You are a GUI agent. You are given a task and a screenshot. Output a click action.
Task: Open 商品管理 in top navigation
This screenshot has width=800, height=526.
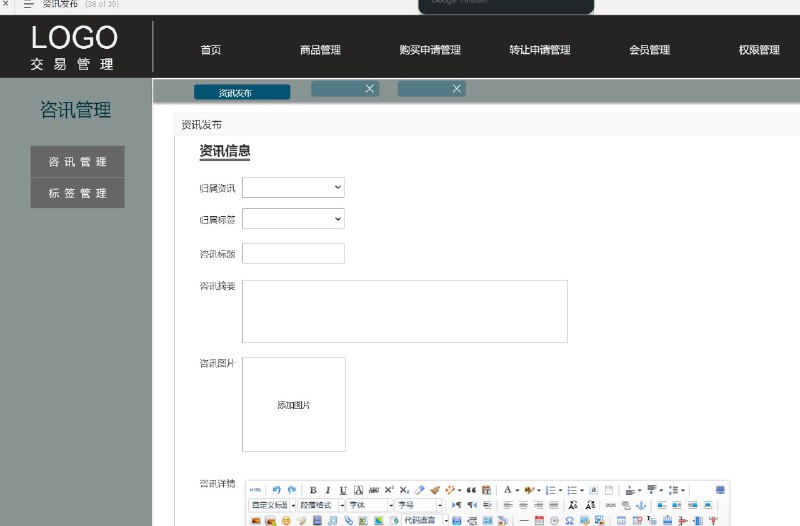point(320,50)
